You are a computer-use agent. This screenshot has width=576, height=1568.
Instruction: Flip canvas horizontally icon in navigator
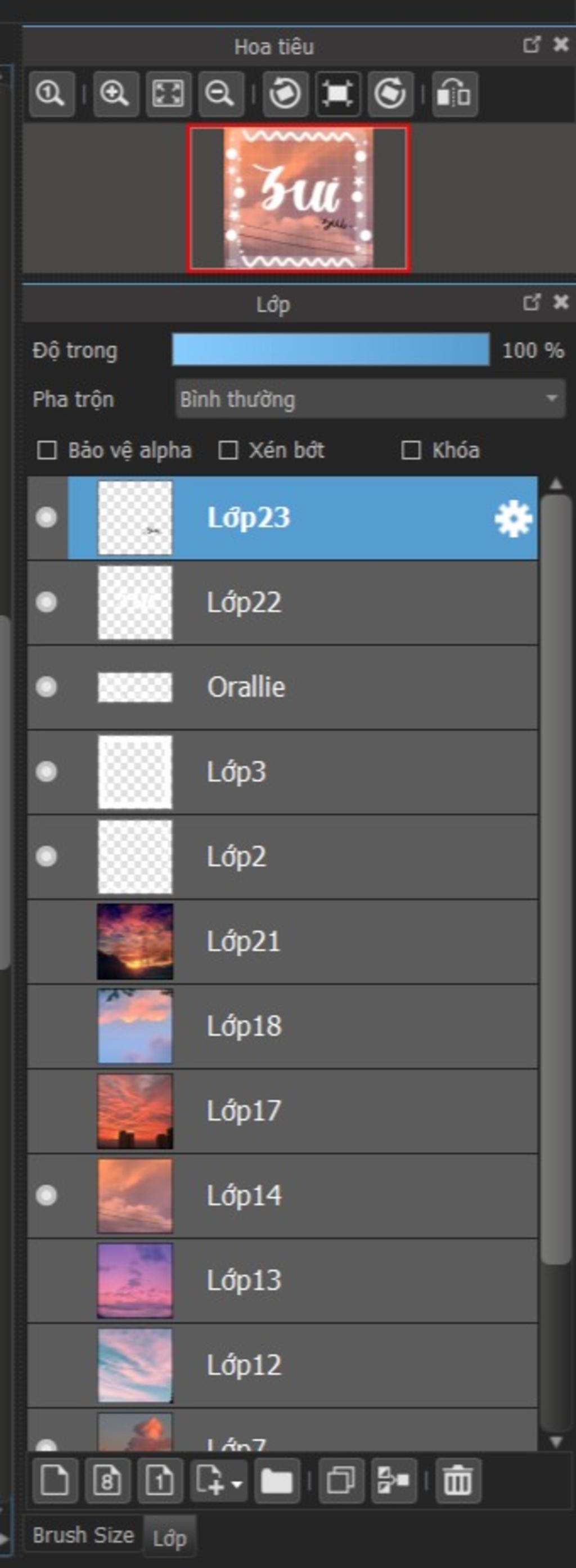454,94
